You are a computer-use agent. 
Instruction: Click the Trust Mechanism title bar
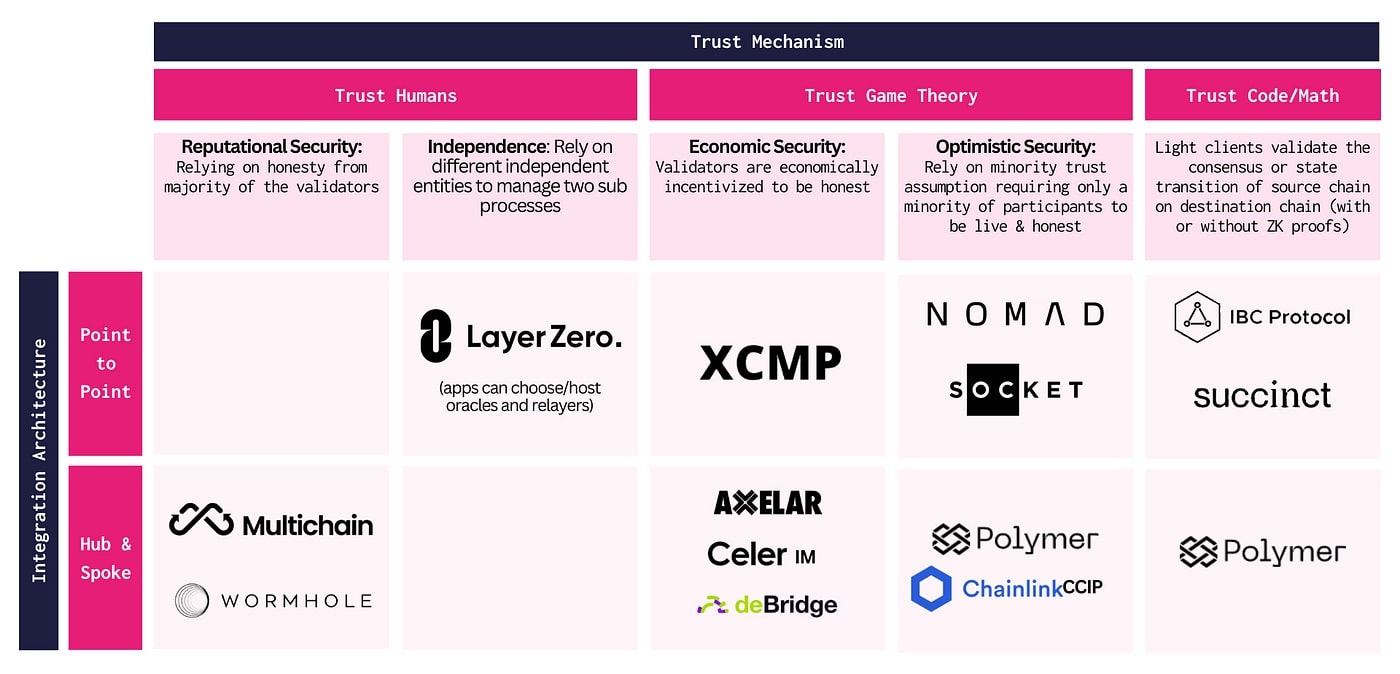tap(766, 42)
